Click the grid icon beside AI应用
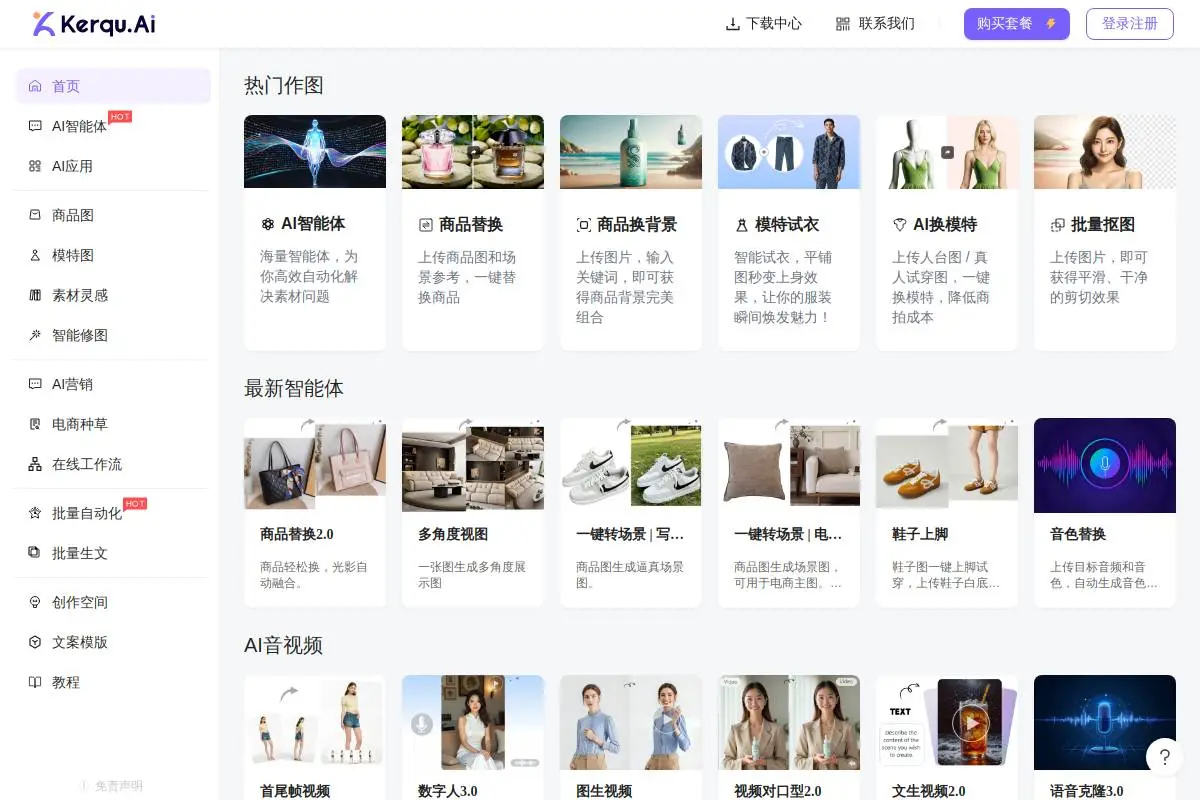 [x=35, y=166]
